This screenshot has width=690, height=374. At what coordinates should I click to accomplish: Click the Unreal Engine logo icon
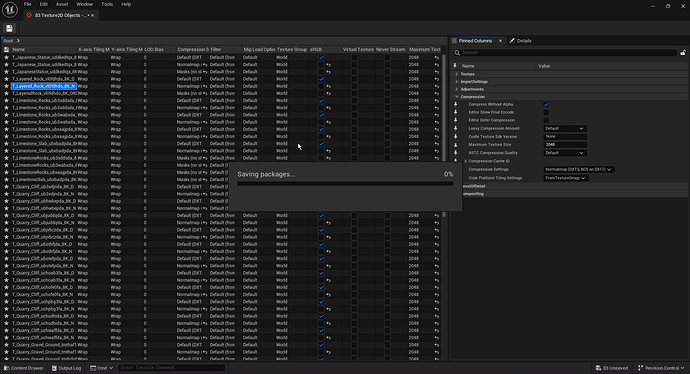[10, 9]
